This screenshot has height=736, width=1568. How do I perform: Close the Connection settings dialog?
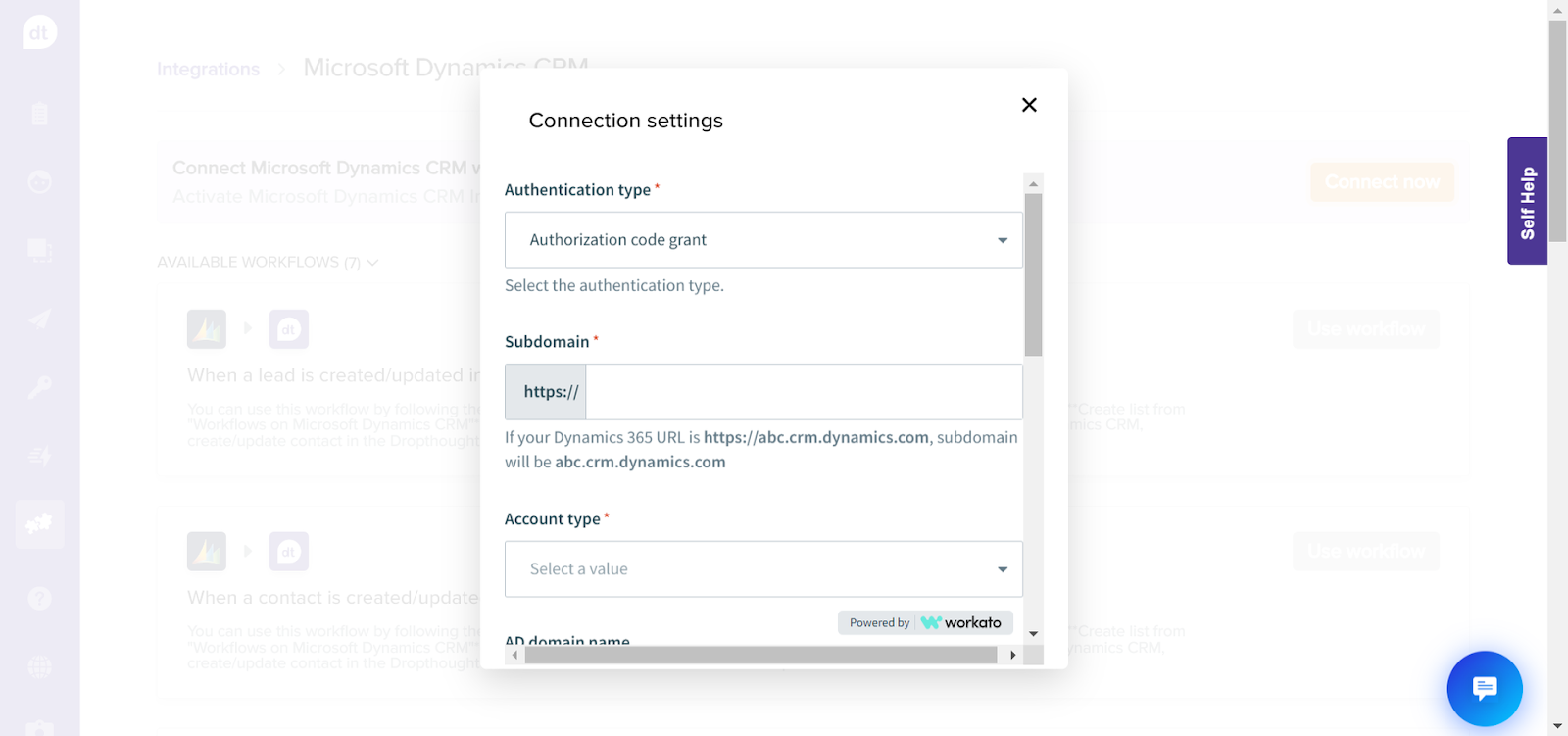[1029, 105]
